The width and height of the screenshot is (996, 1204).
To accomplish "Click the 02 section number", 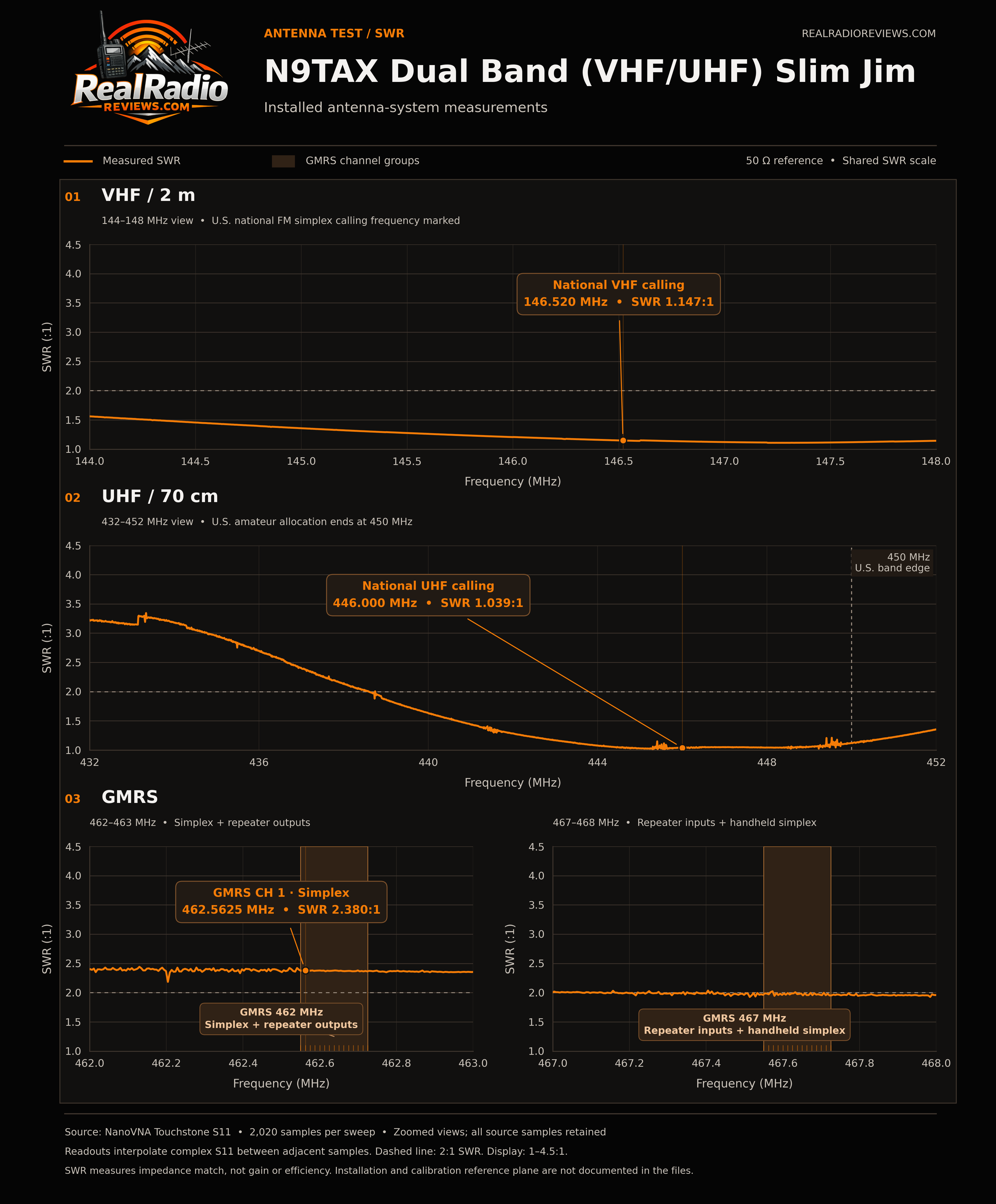I will [x=73, y=498].
